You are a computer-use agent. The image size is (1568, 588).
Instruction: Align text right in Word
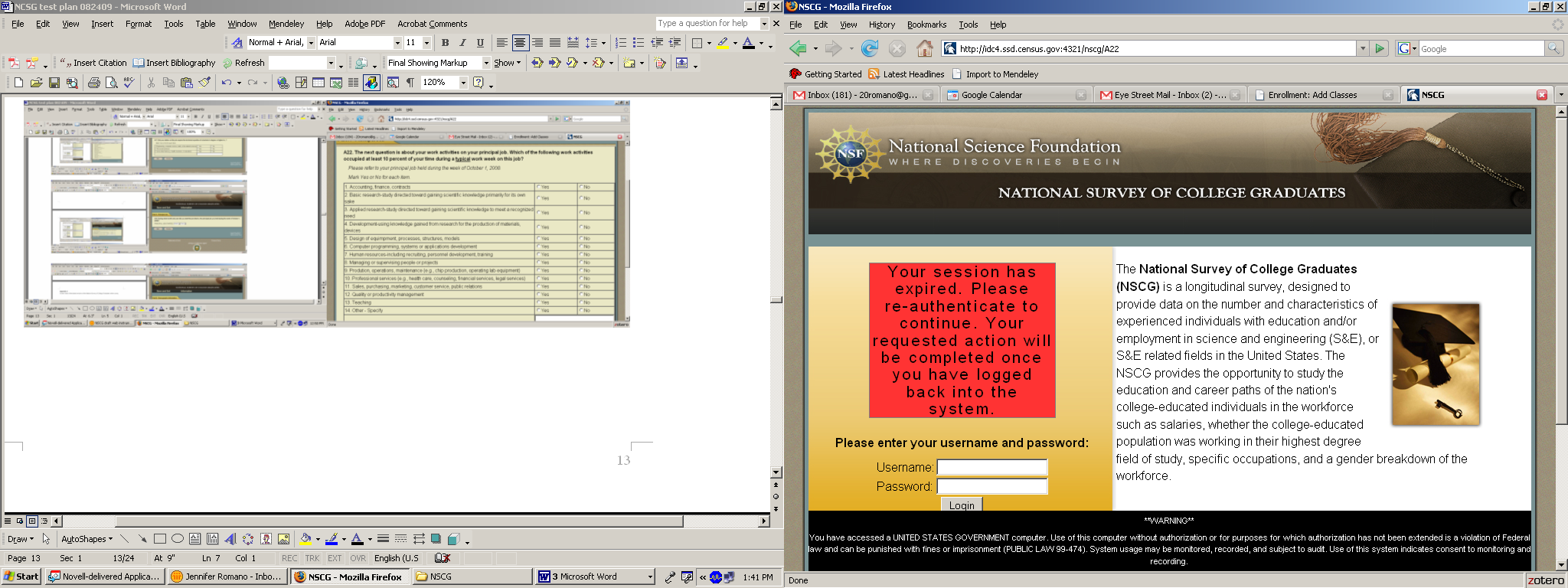tap(537, 43)
